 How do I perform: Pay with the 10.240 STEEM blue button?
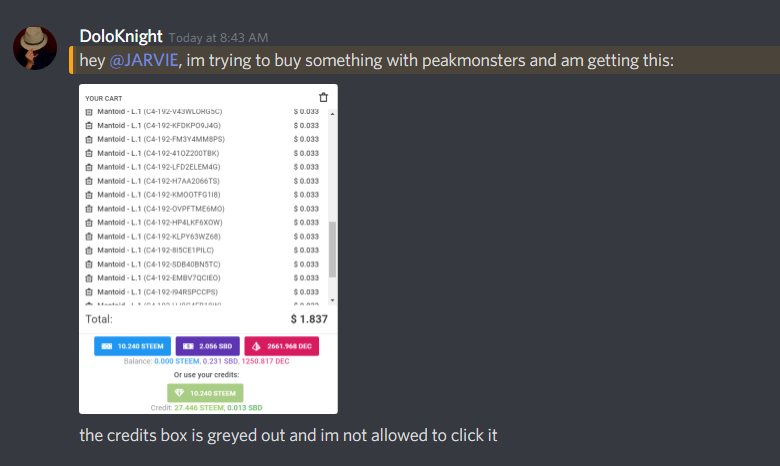coord(132,346)
